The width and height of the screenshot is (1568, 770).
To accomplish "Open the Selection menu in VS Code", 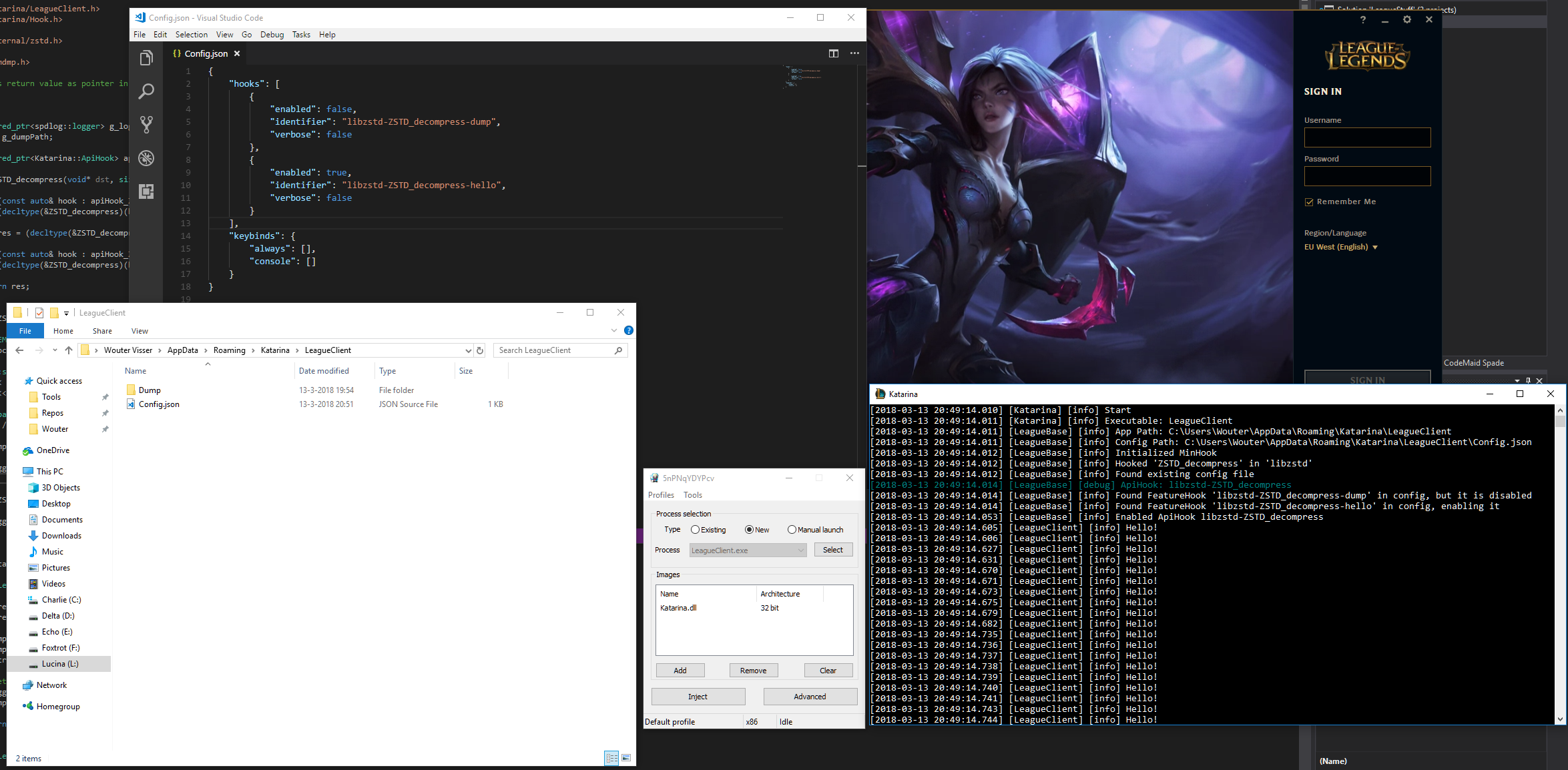I will click(x=192, y=35).
